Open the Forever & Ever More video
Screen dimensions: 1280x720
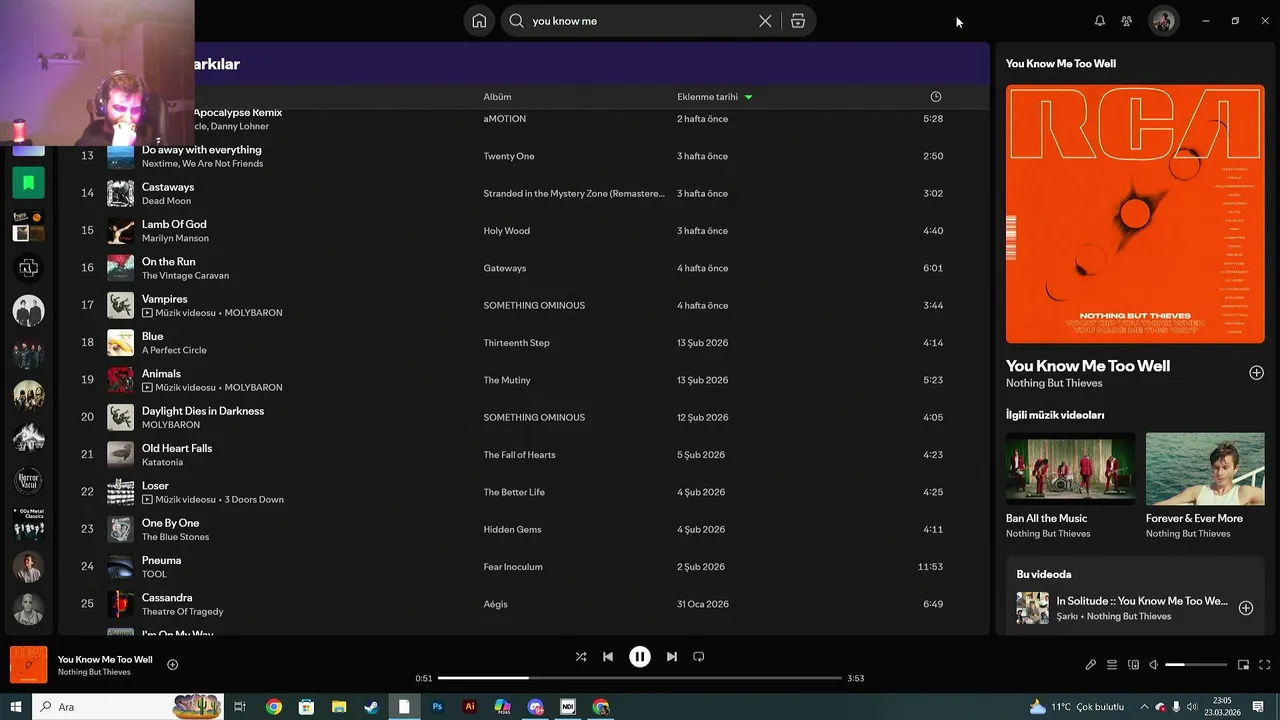1205,468
